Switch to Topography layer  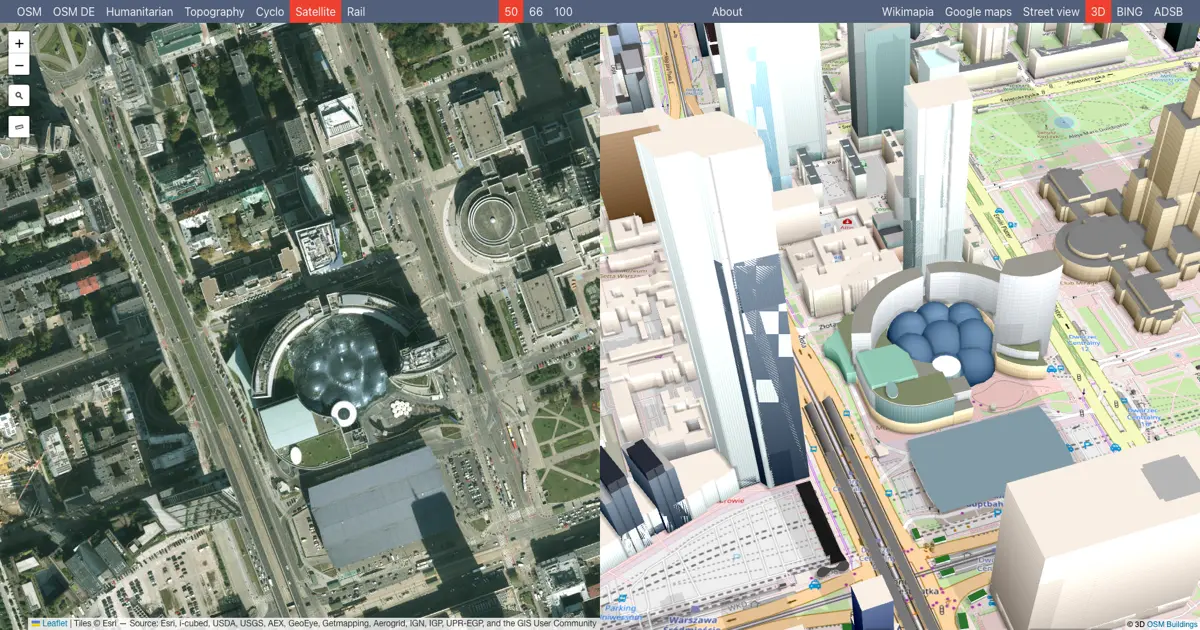point(214,12)
